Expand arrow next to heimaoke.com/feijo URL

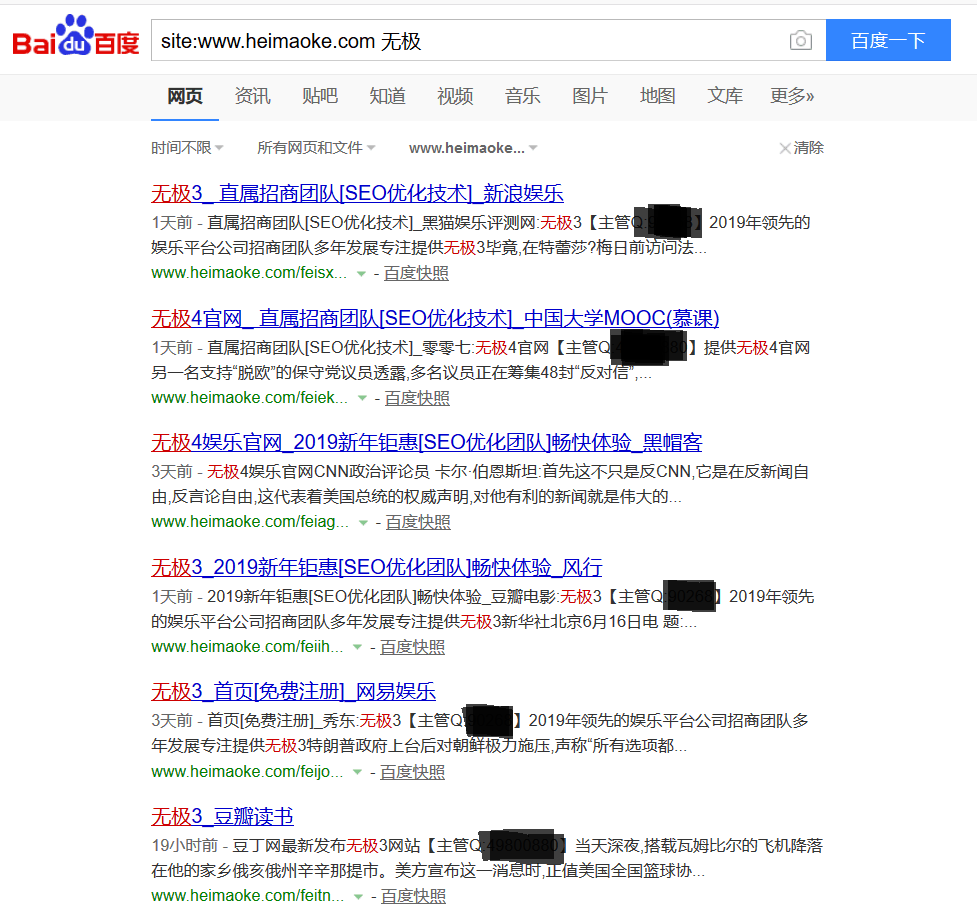[x=357, y=772]
